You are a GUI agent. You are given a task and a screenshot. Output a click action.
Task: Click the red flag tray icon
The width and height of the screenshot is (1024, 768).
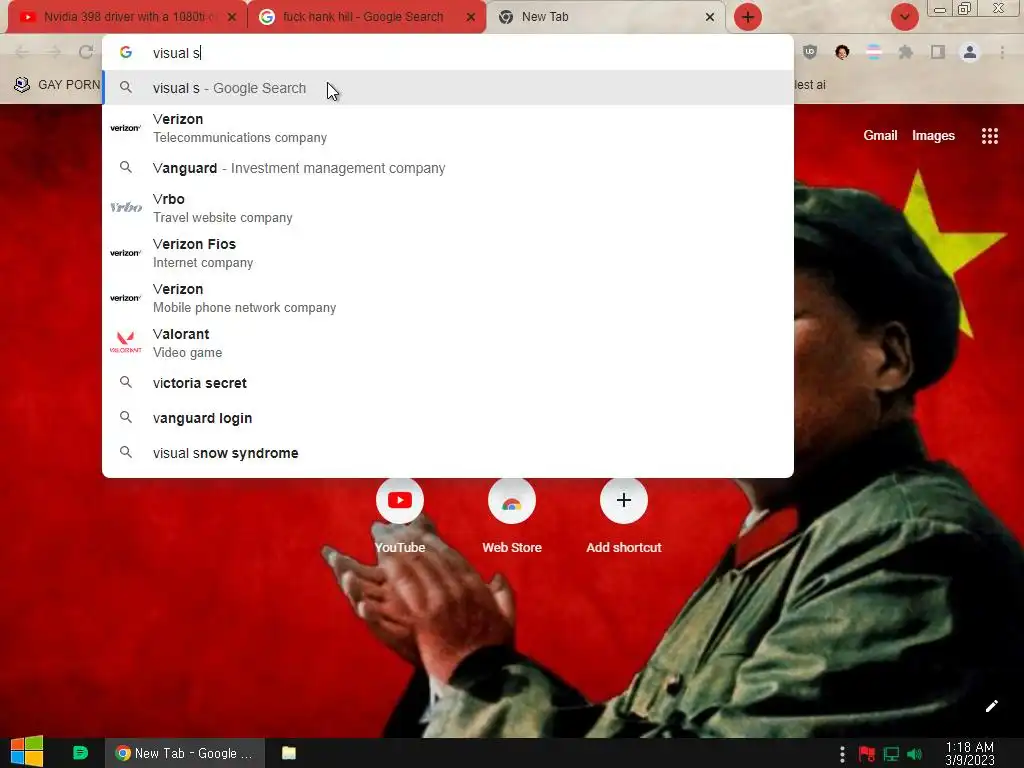(867, 754)
